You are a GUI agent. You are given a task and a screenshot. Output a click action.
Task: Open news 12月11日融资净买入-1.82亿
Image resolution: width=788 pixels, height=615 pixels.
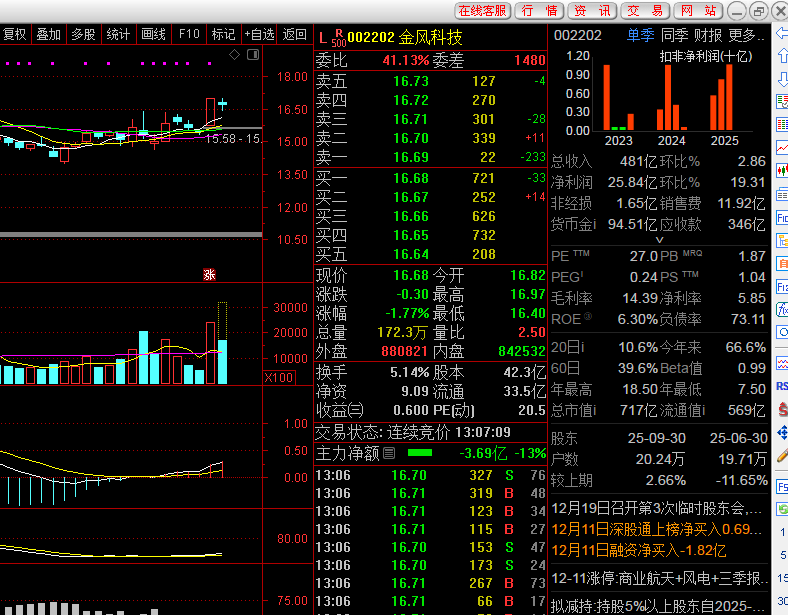tap(639, 550)
